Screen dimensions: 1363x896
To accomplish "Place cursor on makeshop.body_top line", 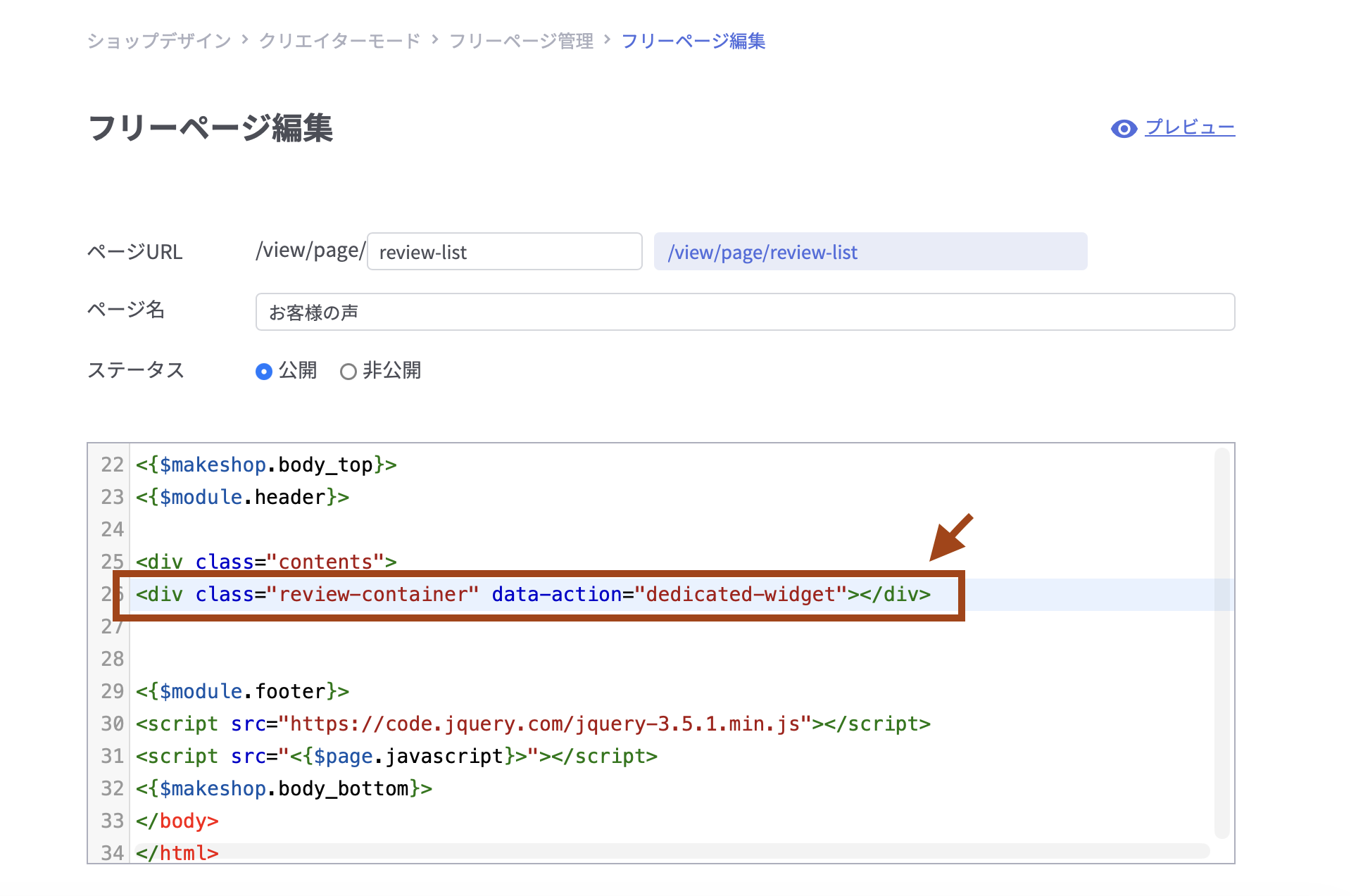I will (x=266, y=465).
